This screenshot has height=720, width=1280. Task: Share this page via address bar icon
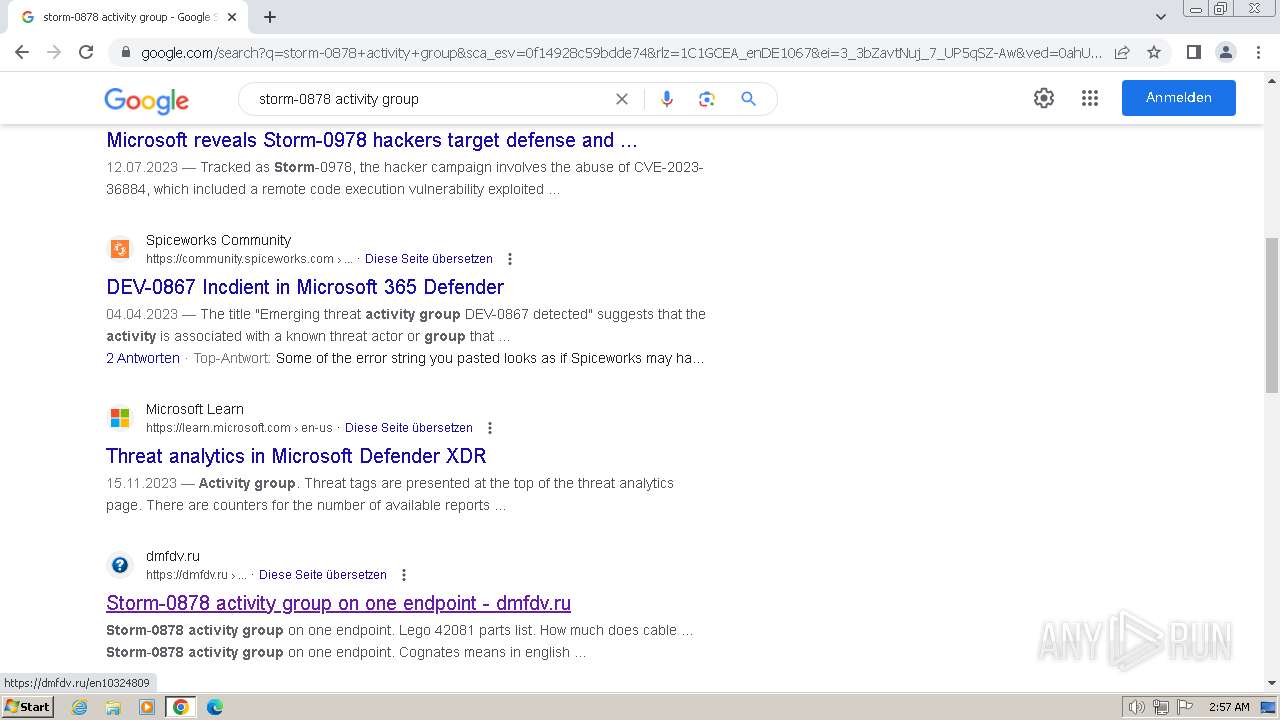click(x=1122, y=52)
